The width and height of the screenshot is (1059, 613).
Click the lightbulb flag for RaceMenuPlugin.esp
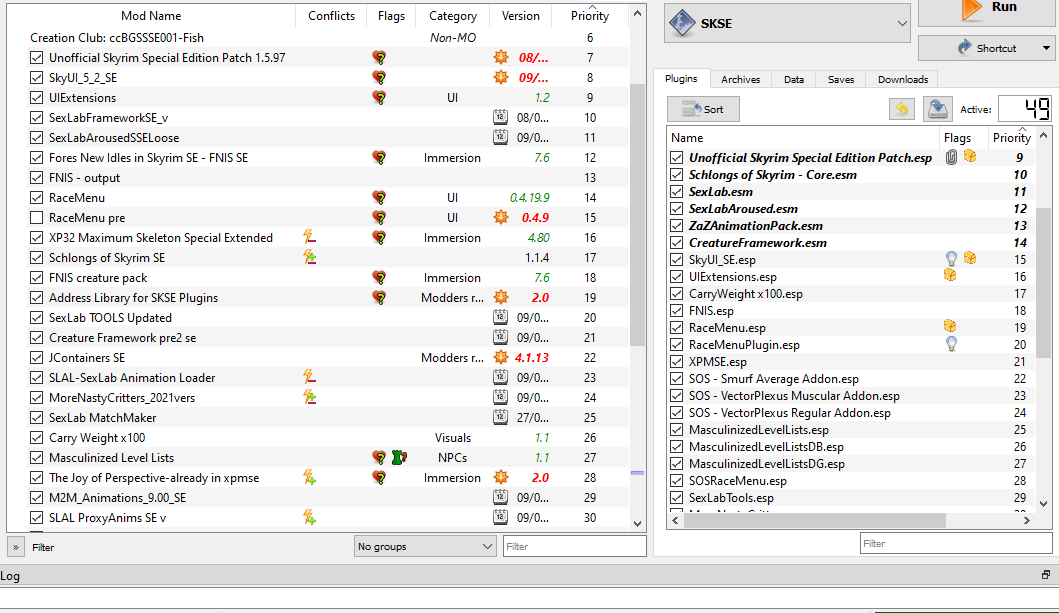pyautogui.click(x=951, y=344)
